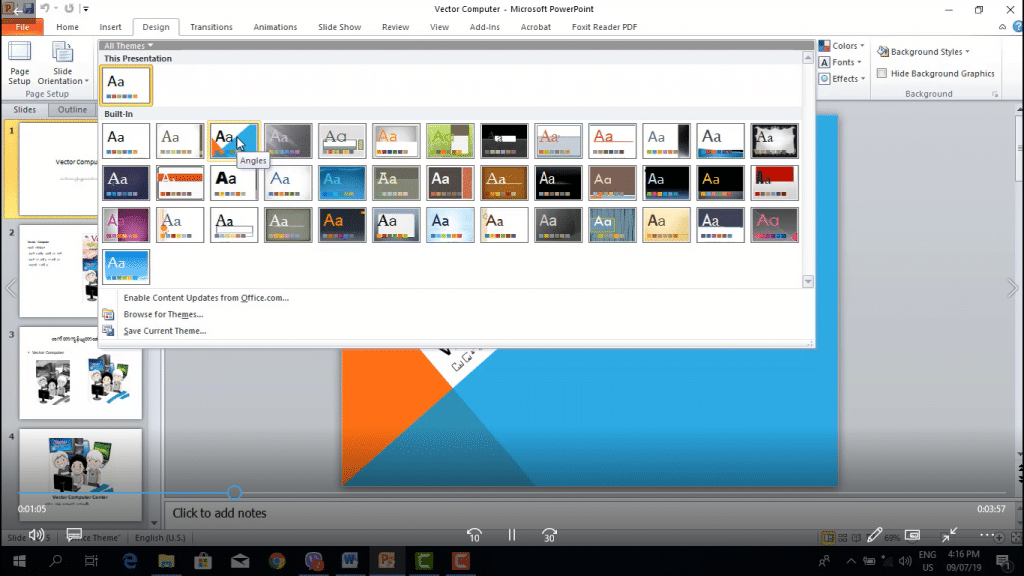This screenshot has height=576, width=1024.
Task: Select slide 3 thumbnail
Action: (80, 373)
